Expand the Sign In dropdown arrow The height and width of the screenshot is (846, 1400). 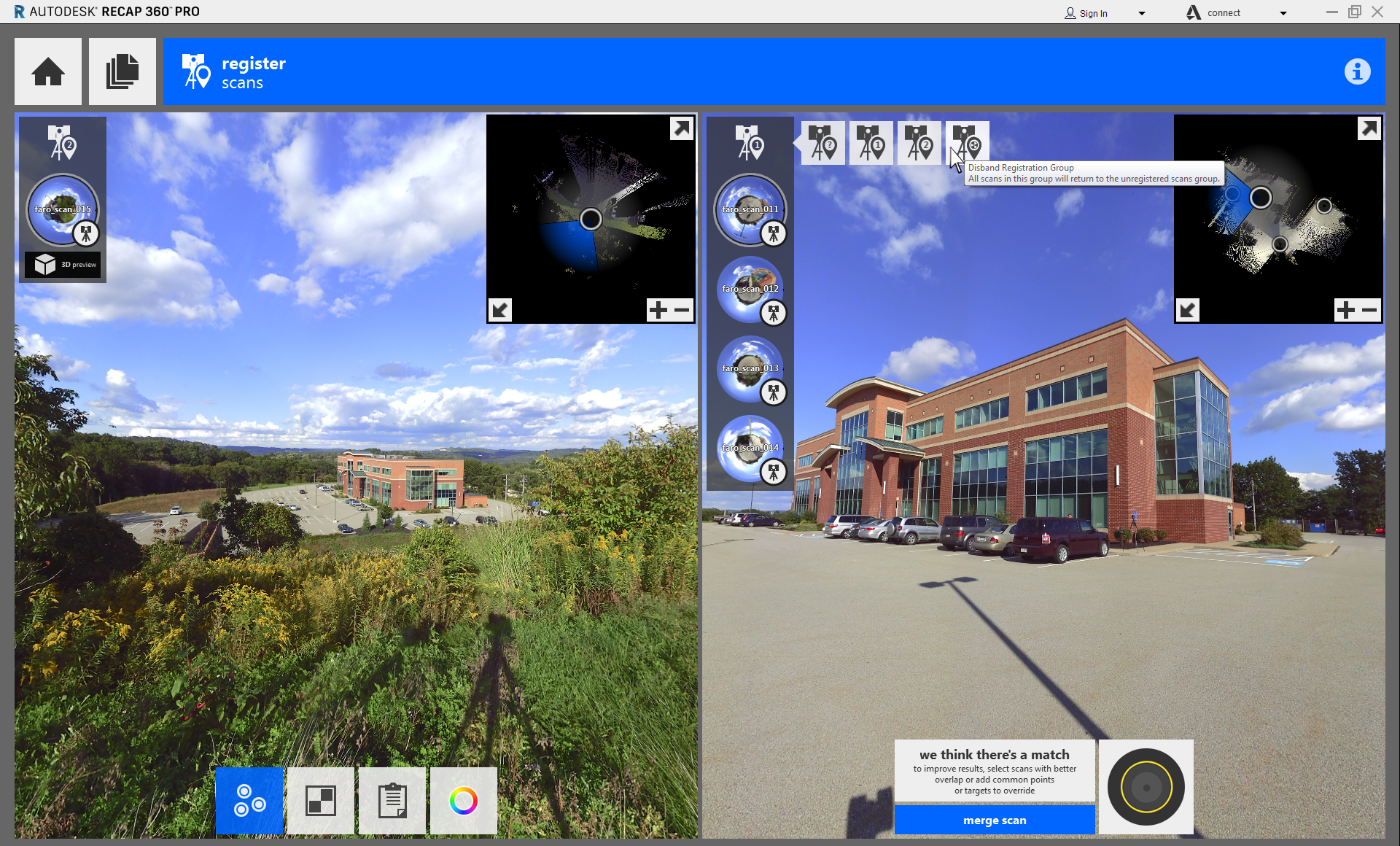(x=1142, y=13)
